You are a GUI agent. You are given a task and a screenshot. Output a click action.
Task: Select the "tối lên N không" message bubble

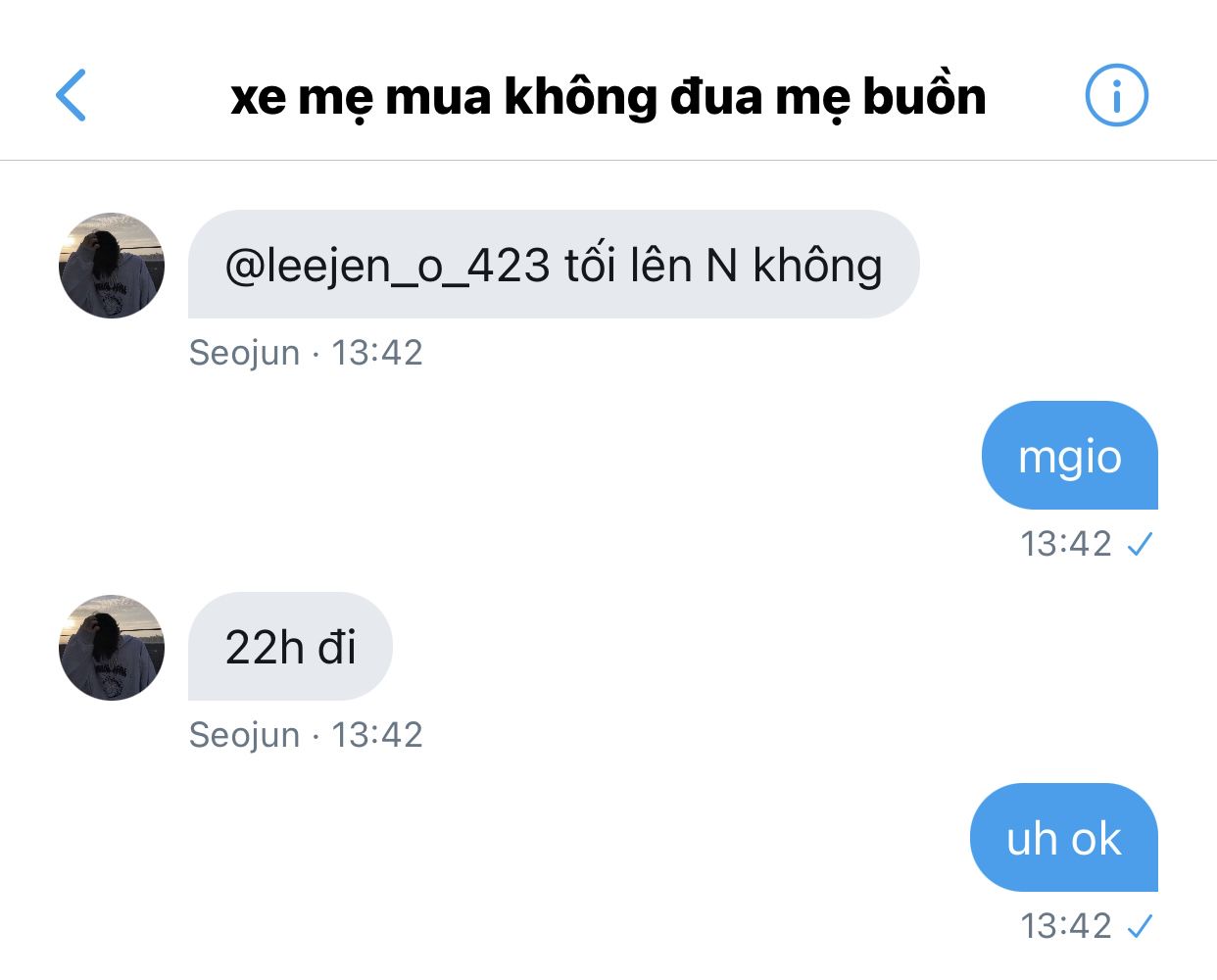click(x=554, y=265)
